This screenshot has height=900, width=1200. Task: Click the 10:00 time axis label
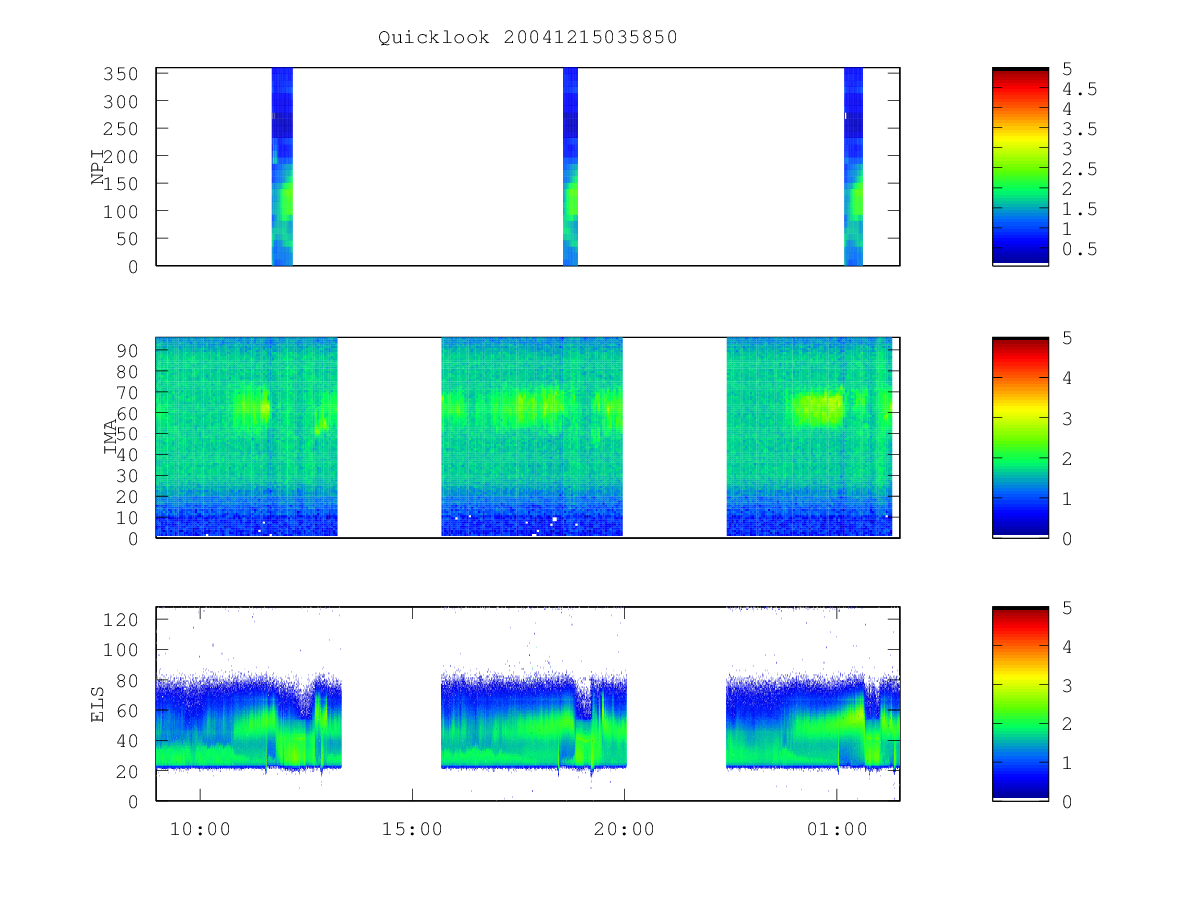[200, 829]
